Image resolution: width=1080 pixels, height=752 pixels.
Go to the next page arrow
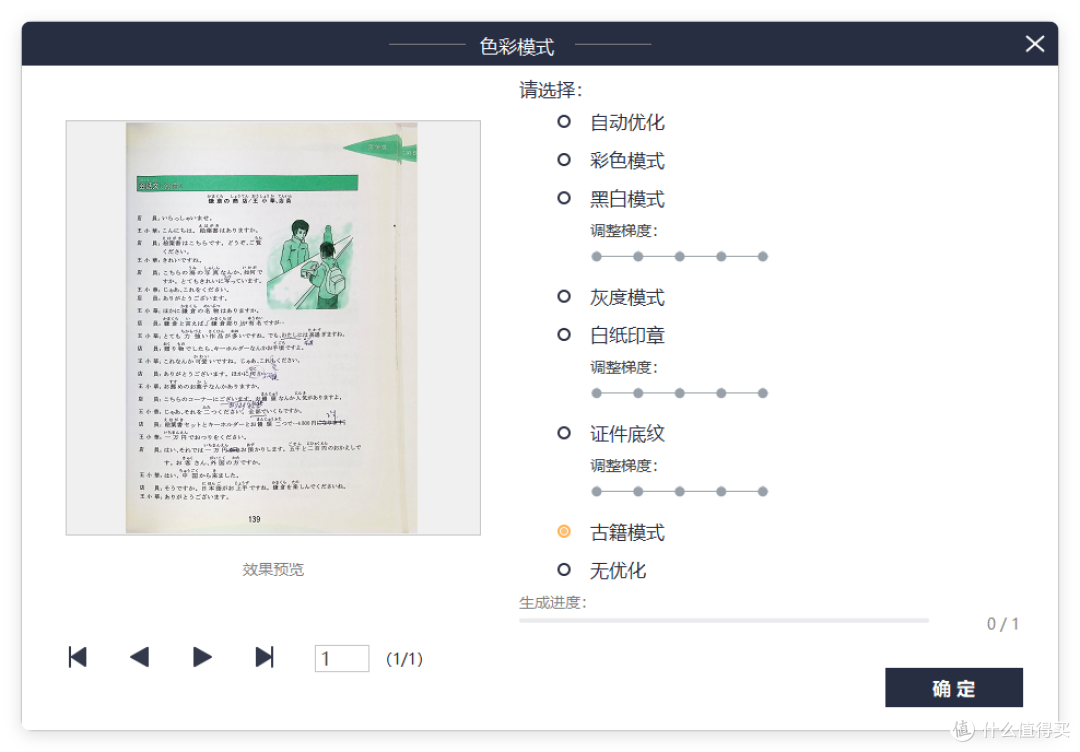[x=202, y=657]
